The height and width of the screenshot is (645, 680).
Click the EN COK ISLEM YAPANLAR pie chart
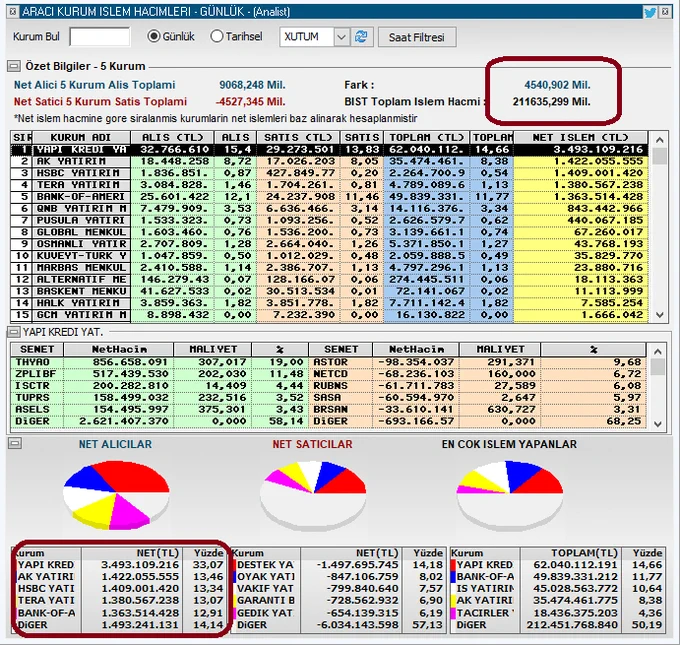click(510, 495)
